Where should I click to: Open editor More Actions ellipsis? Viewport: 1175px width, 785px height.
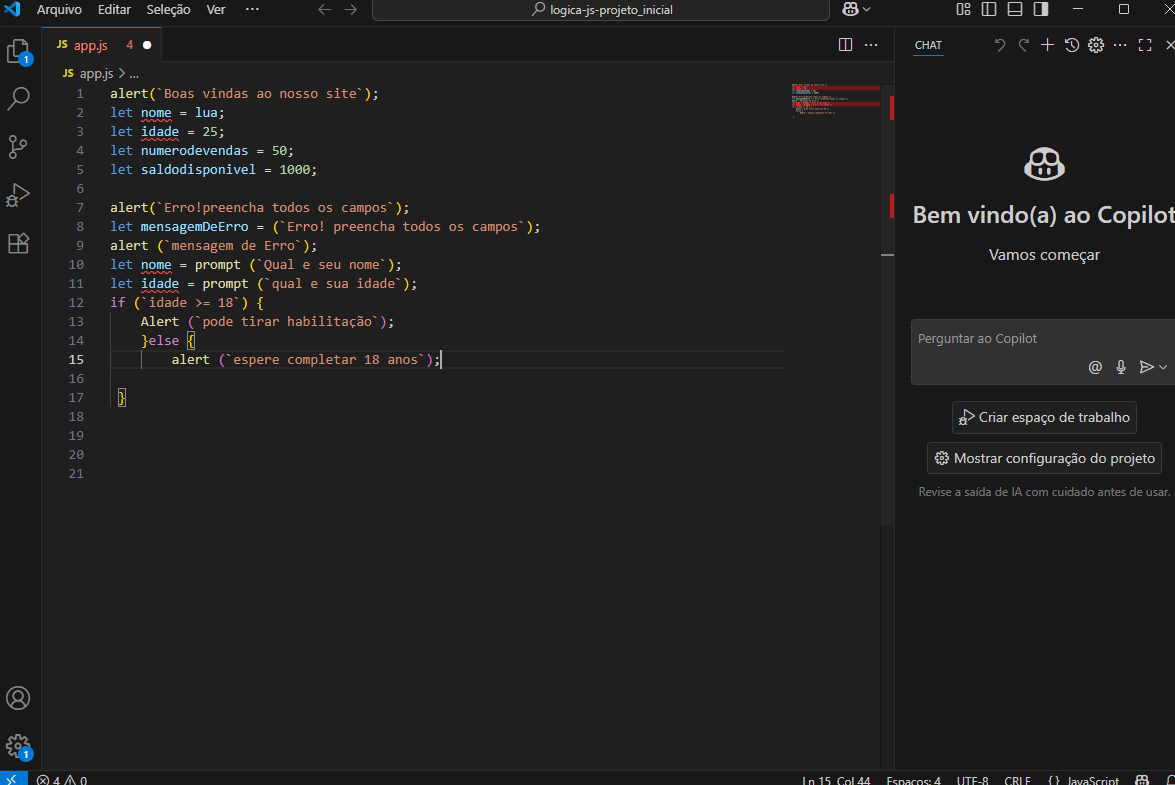[871, 45]
